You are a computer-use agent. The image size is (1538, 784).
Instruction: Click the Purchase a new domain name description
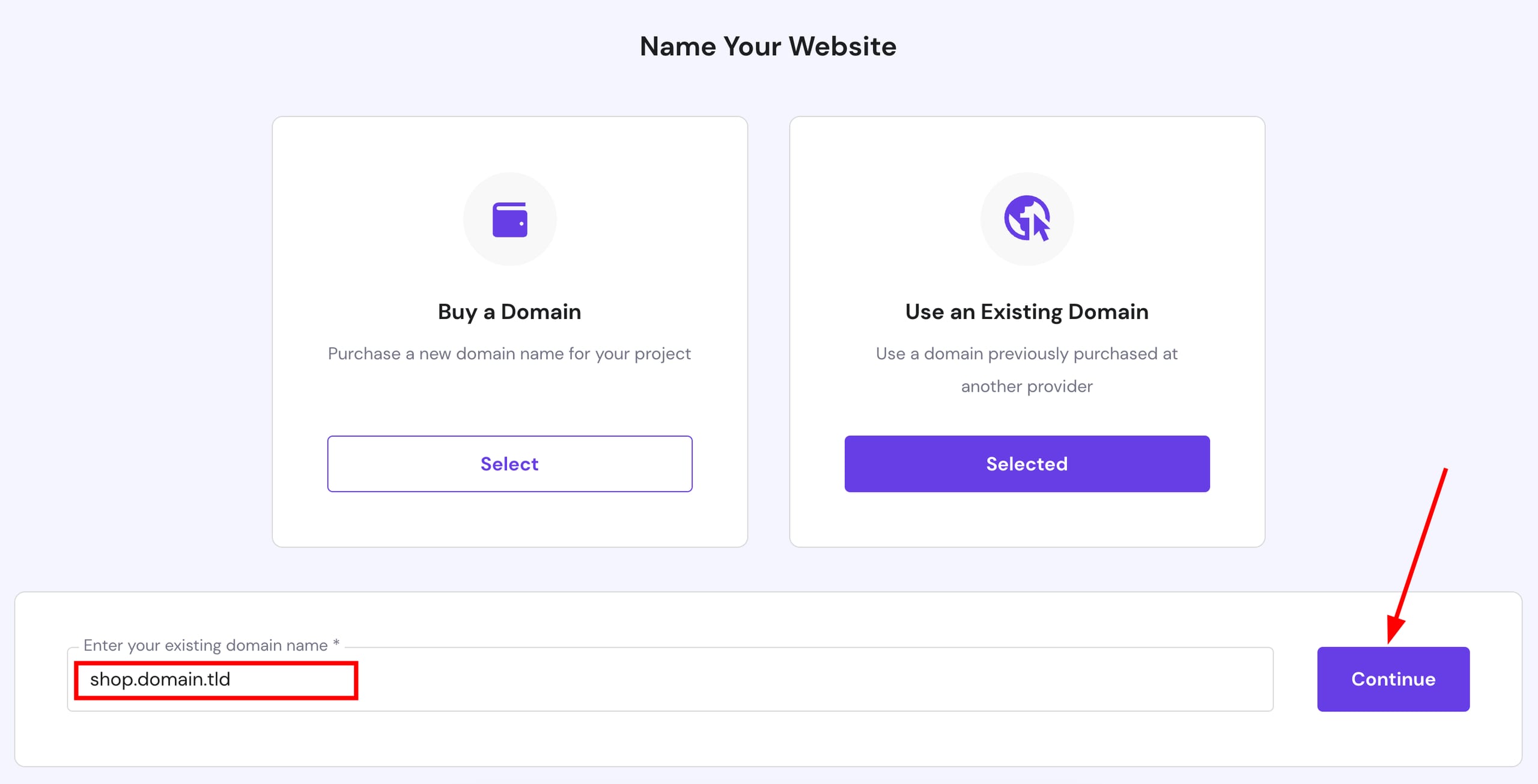509,354
